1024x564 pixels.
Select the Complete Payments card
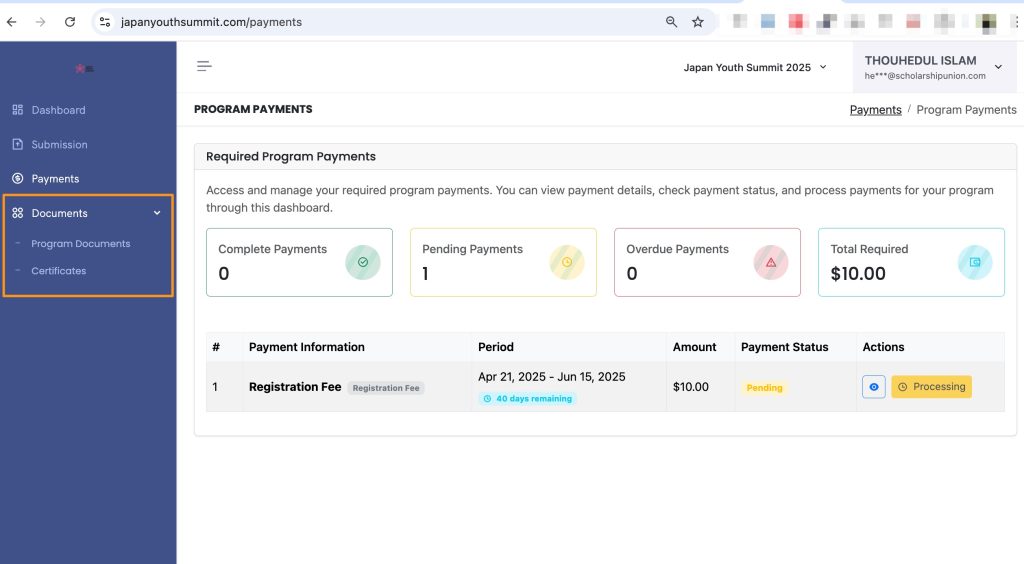(299, 262)
